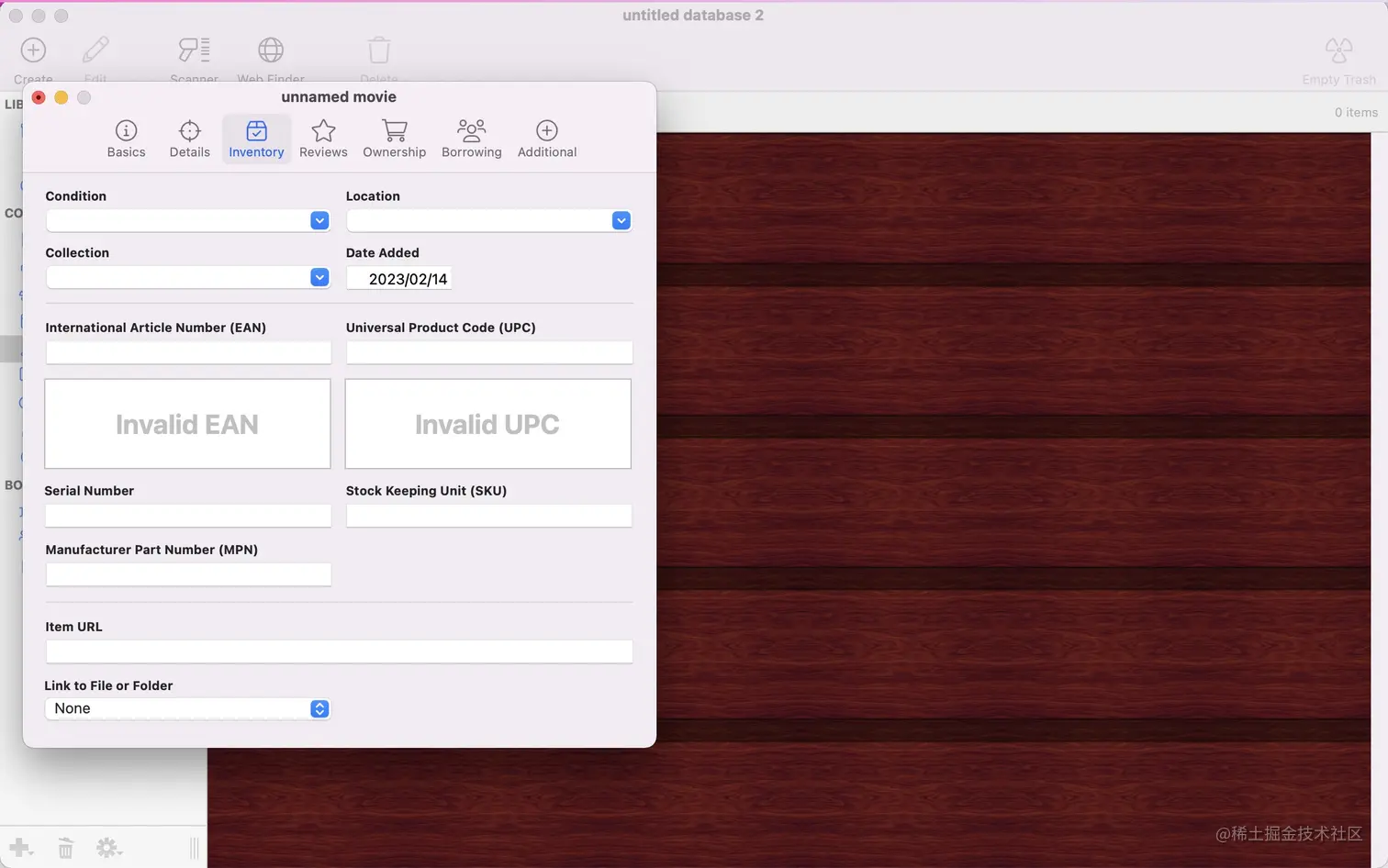Screen dimensions: 1388x868
Task: Click the Date Added field showing 2023/02/14
Action: [x=399, y=279]
